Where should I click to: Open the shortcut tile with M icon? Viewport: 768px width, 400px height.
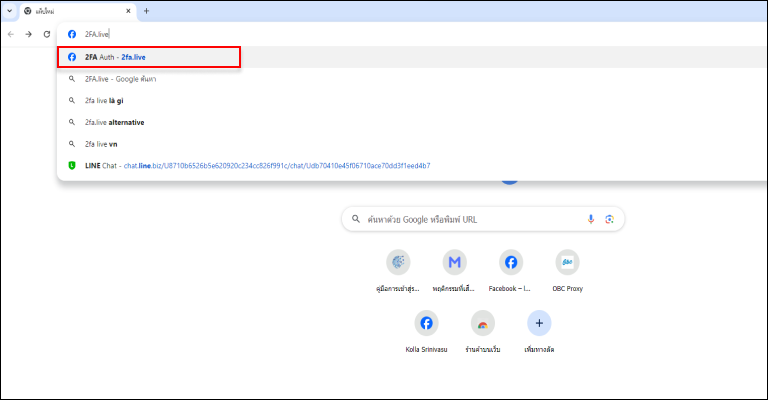[454, 270]
